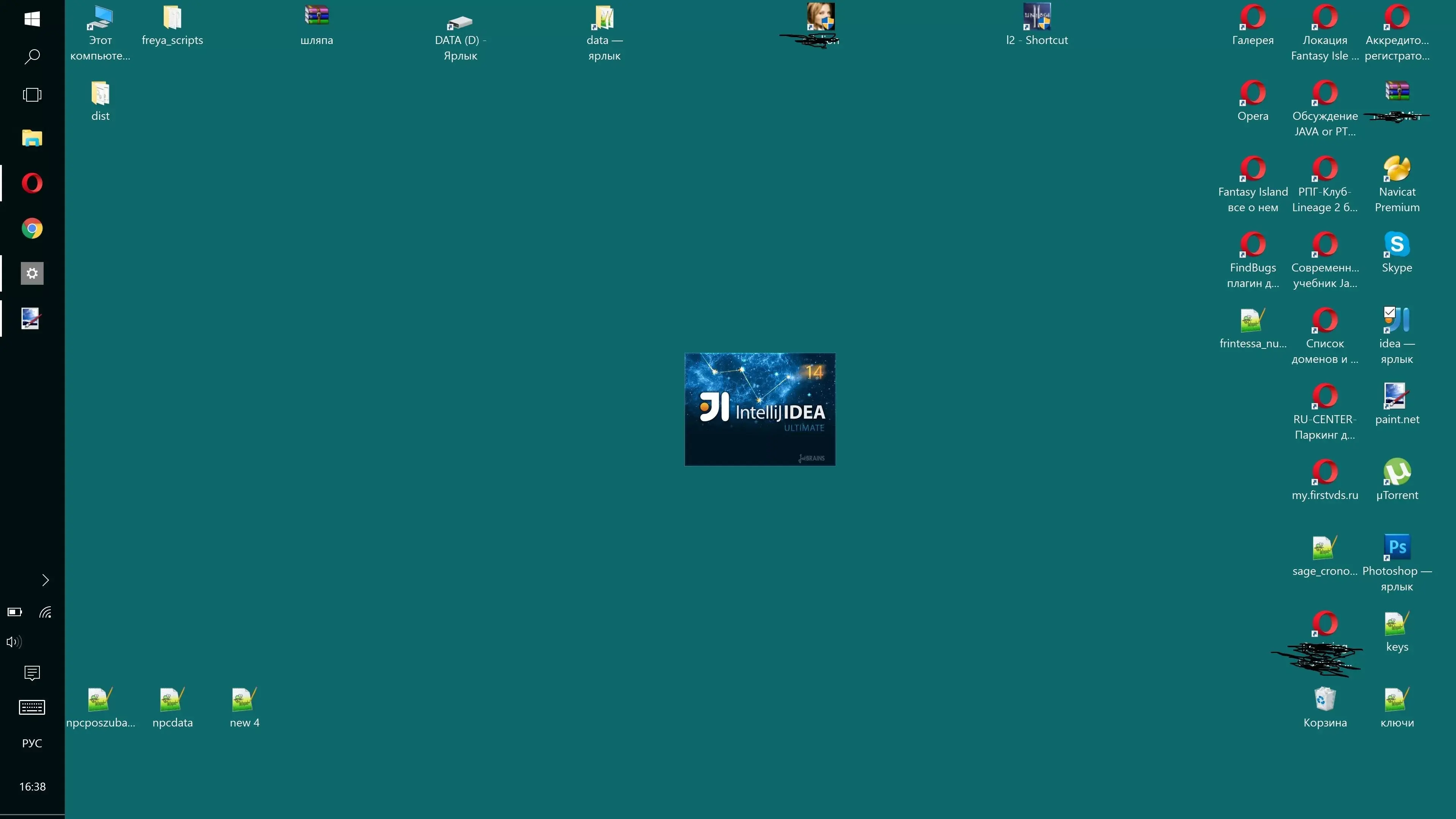Select idea — ярлык shortcut

(1397, 336)
